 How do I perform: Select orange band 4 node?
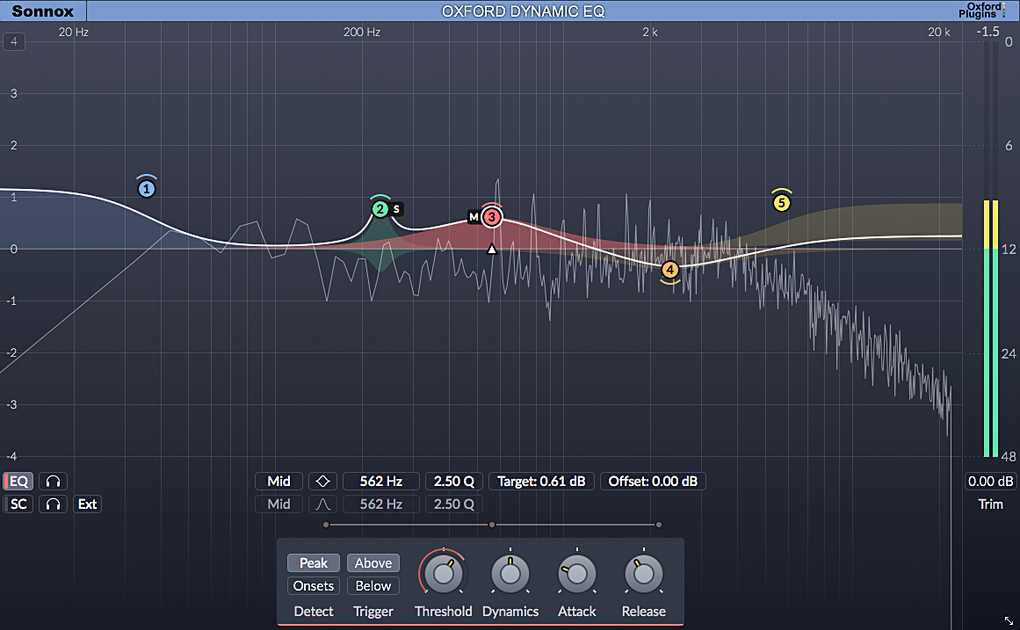pos(669,269)
